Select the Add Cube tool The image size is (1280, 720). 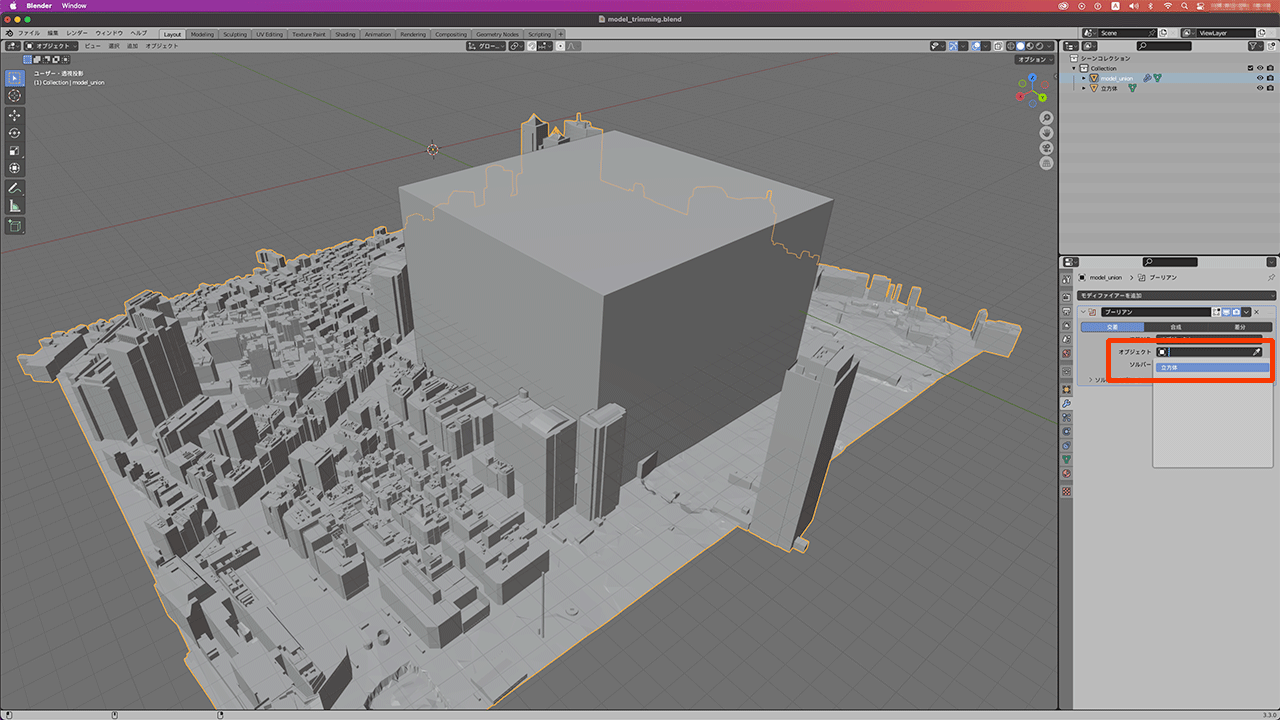click(15, 226)
